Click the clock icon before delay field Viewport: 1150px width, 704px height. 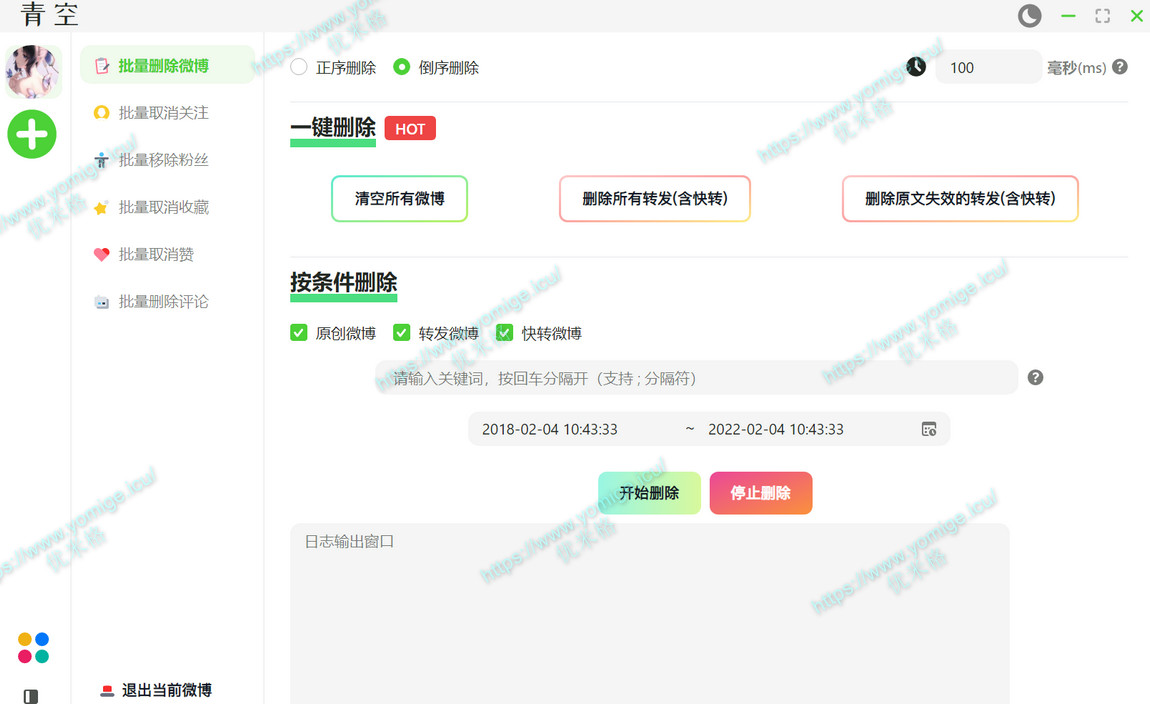[x=916, y=67]
